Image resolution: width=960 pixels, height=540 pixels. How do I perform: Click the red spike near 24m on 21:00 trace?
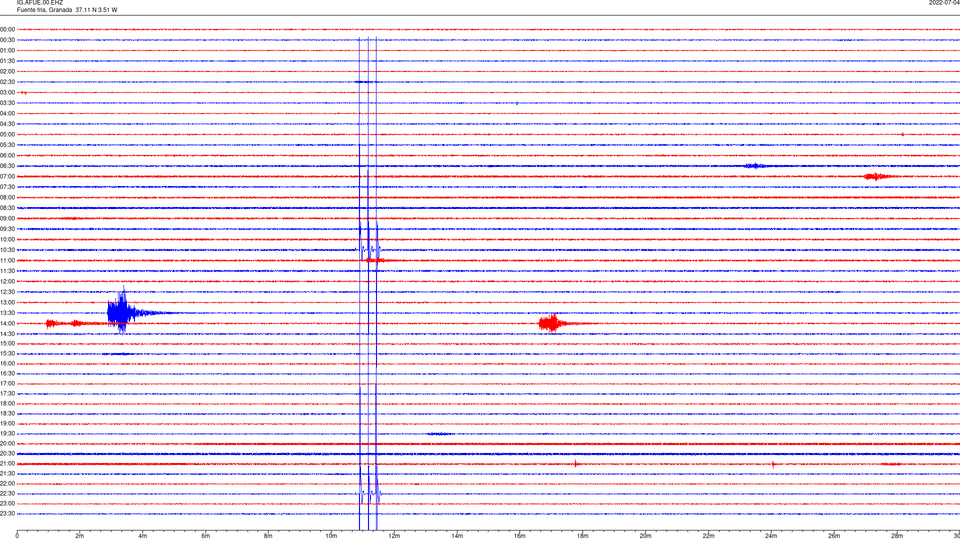773,464
